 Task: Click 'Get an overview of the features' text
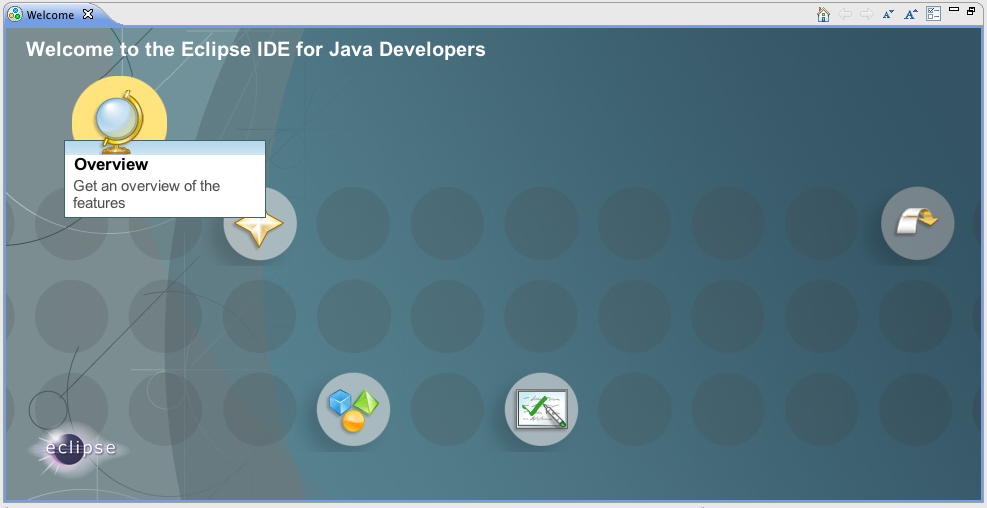(147, 195)
